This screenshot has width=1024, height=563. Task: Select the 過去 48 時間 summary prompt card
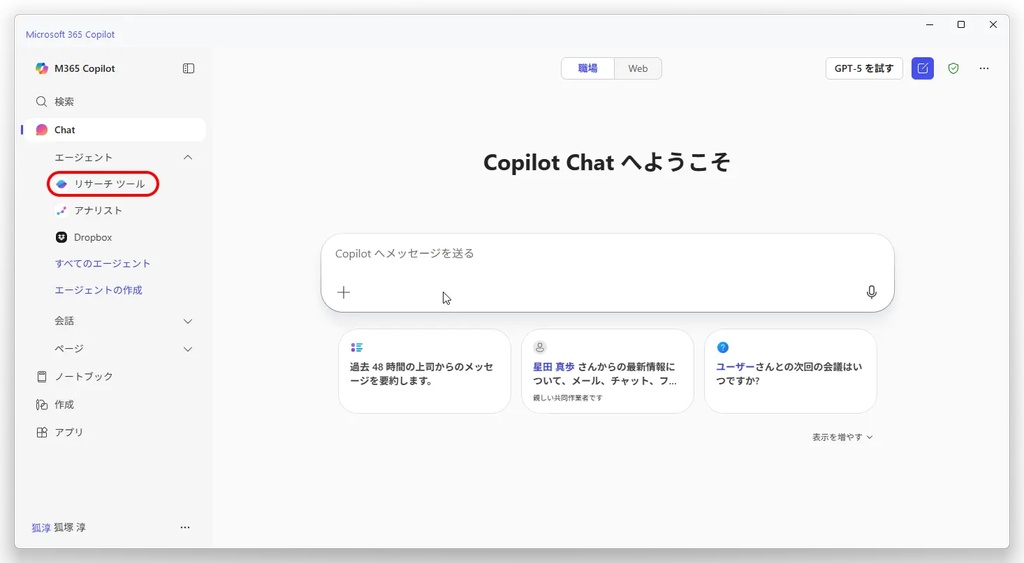424,371
